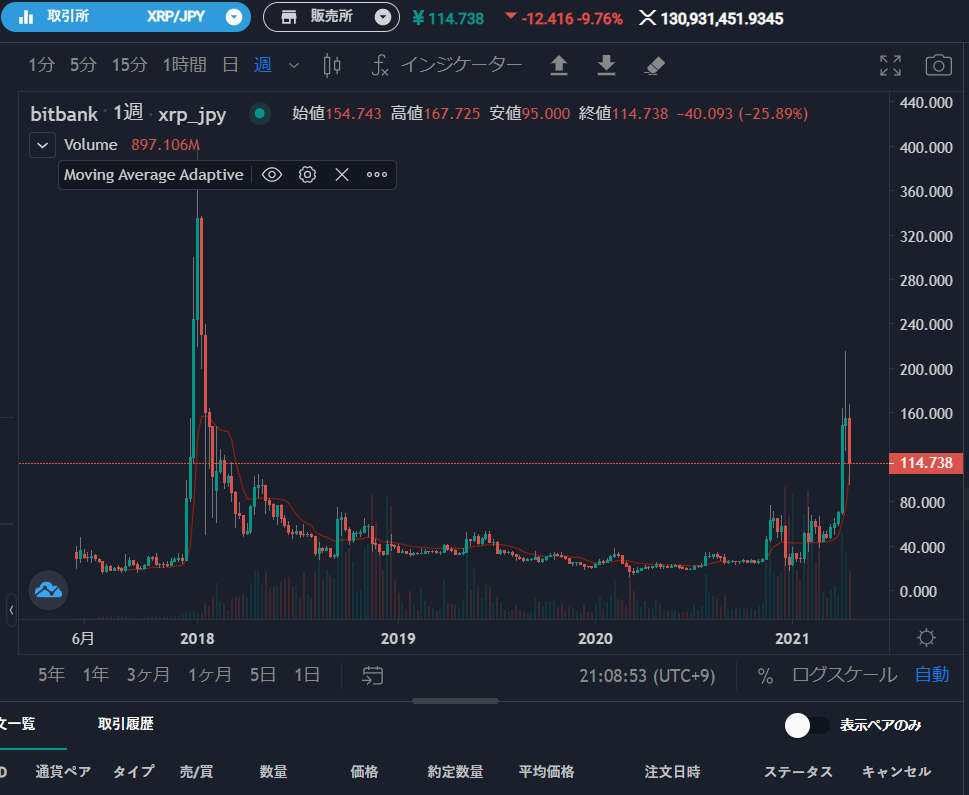Click the time zone clock 21:08:53 (UTC+9)
The height and width of the screenshot is (795, 969).
(x=647, y=676)
